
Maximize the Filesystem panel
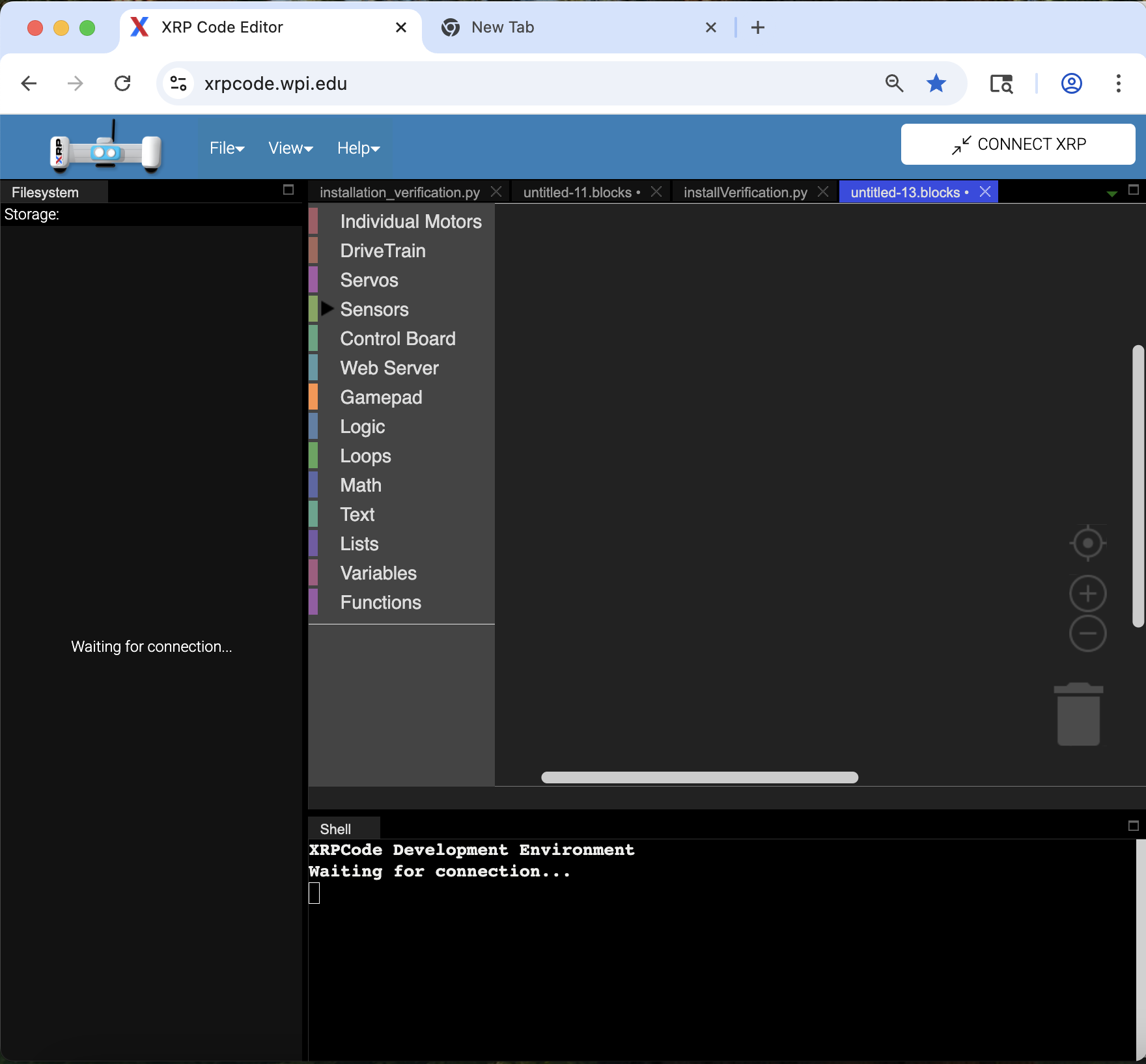pyautogui.click(x=288, y=189)
